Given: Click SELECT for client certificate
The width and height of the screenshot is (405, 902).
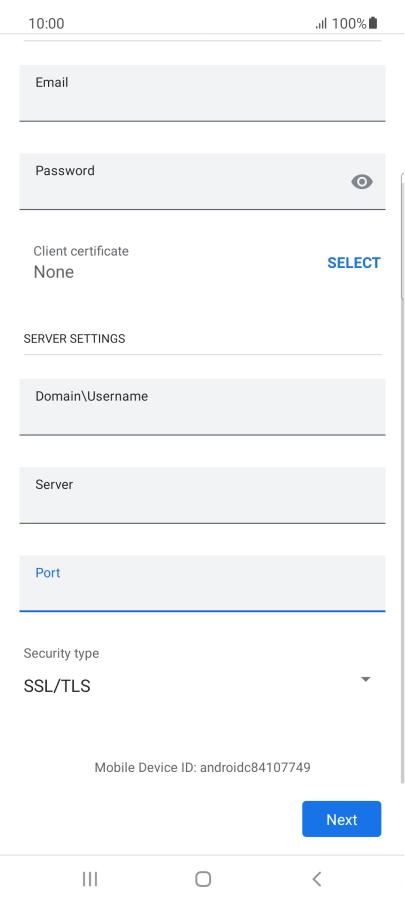Looking at the screenshot, I should point(354,263).
